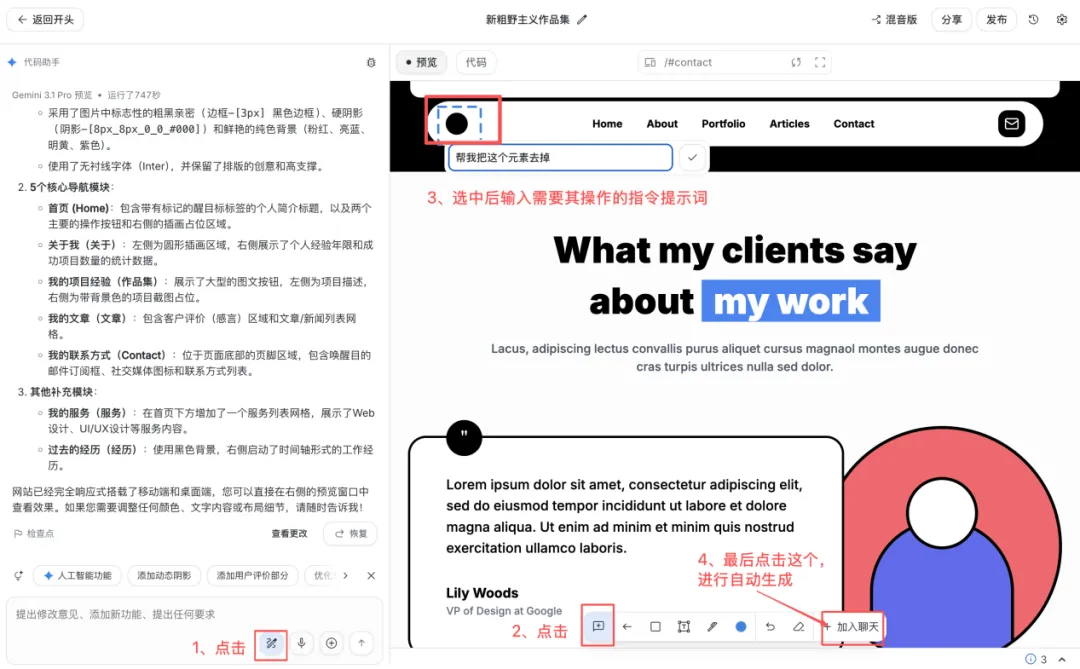This screenshot has height=669, width=1080.
Task: Open settings gear icon at top right
Action: pyautogui.click(x=1061, y=20)
